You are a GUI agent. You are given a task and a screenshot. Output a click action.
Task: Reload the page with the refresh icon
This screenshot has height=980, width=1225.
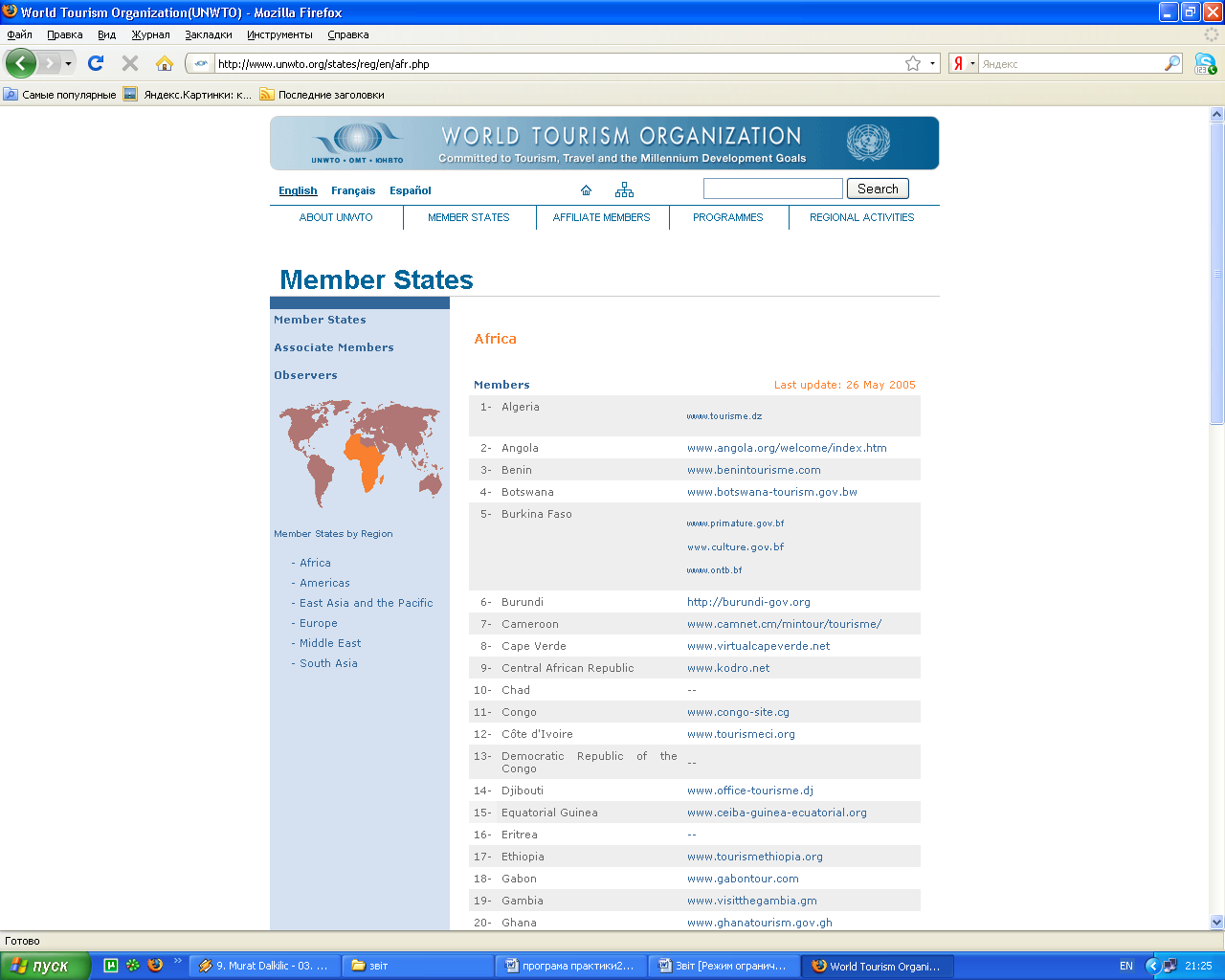click(96, 63)
